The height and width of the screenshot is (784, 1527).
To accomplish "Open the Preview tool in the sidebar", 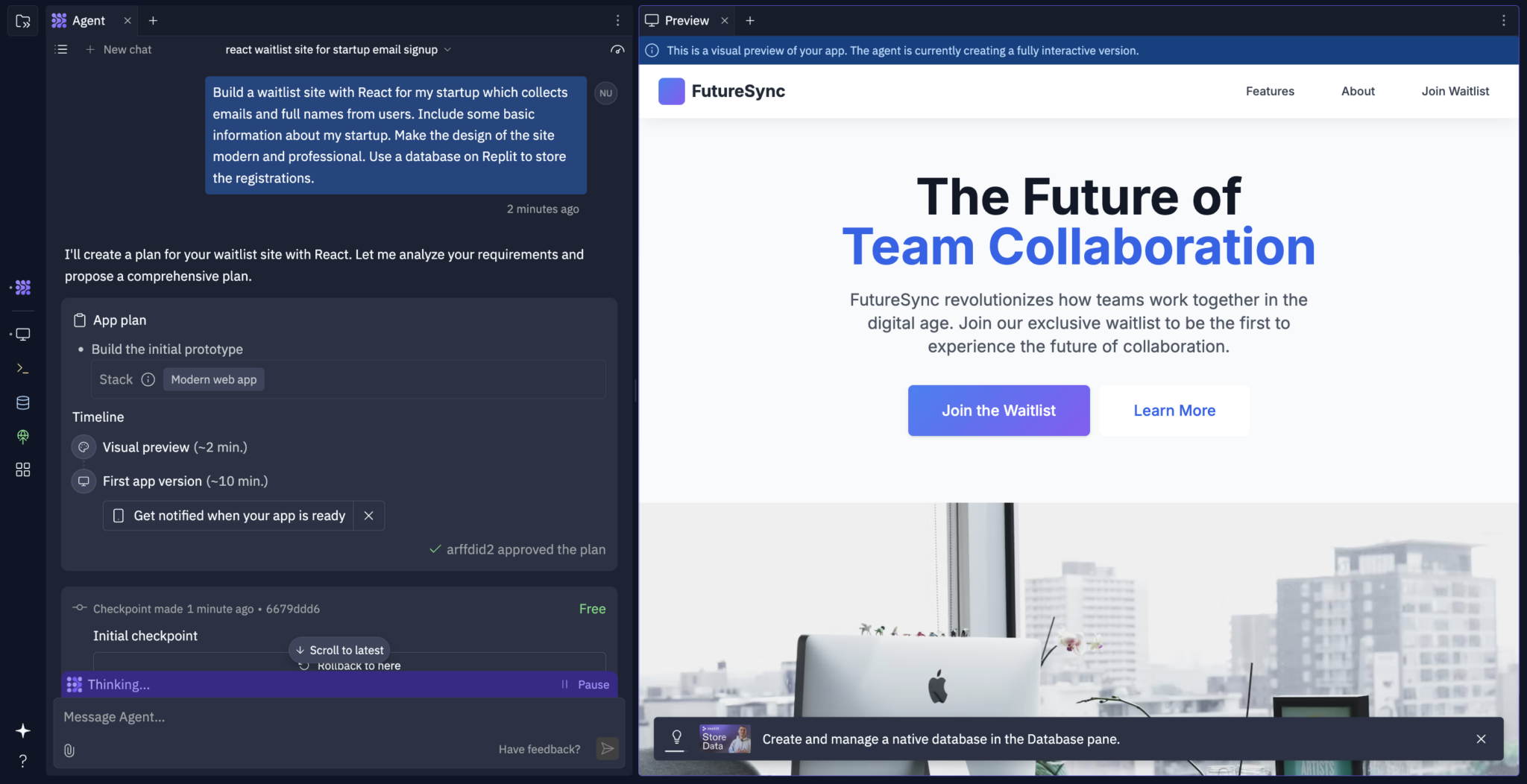I will click(x=22, y=334).
